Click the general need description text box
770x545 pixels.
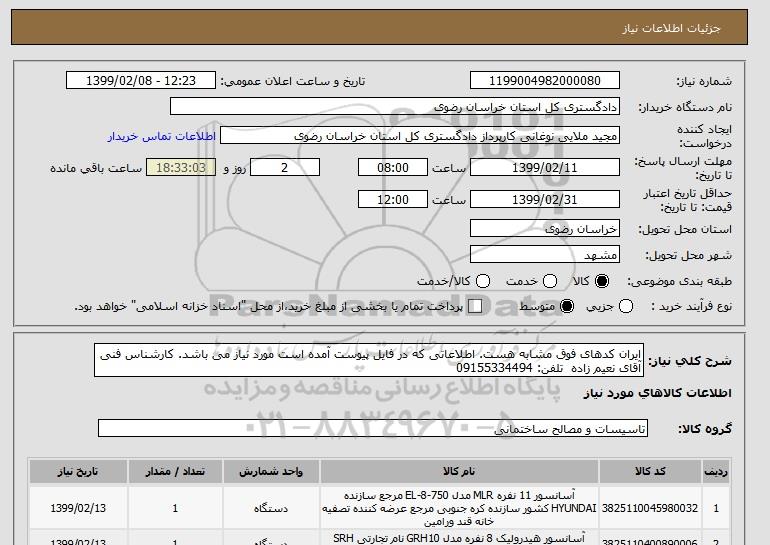point(369,360)
